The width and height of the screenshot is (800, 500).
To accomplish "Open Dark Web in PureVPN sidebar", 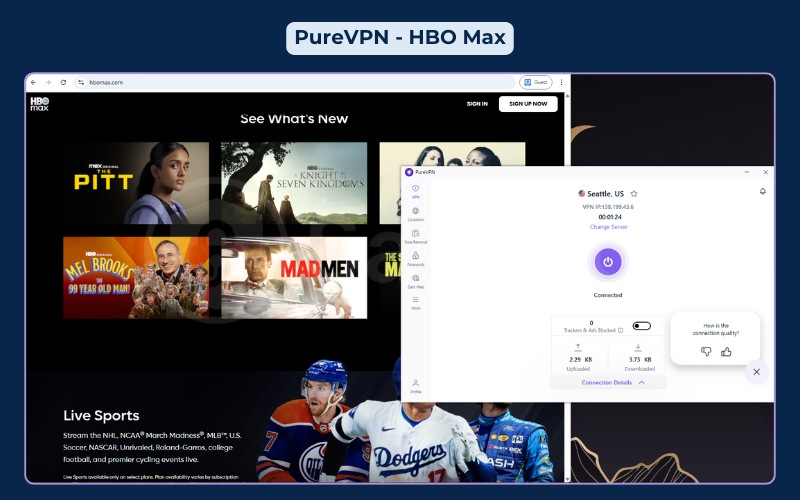I will (x=415, y=282).
